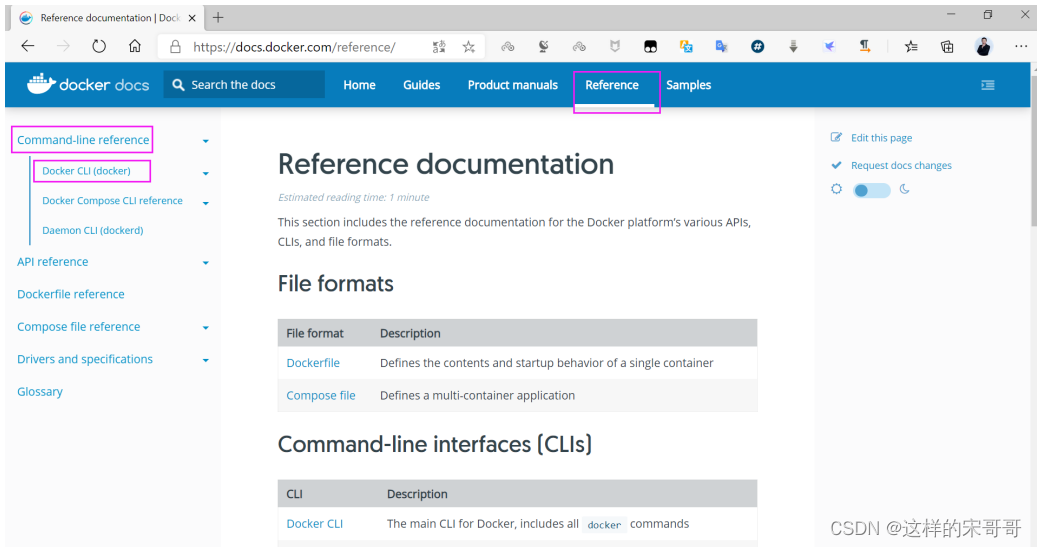Click the browser address bar URL
This screenshot has height=547, width=1037.
pos(294,47)
